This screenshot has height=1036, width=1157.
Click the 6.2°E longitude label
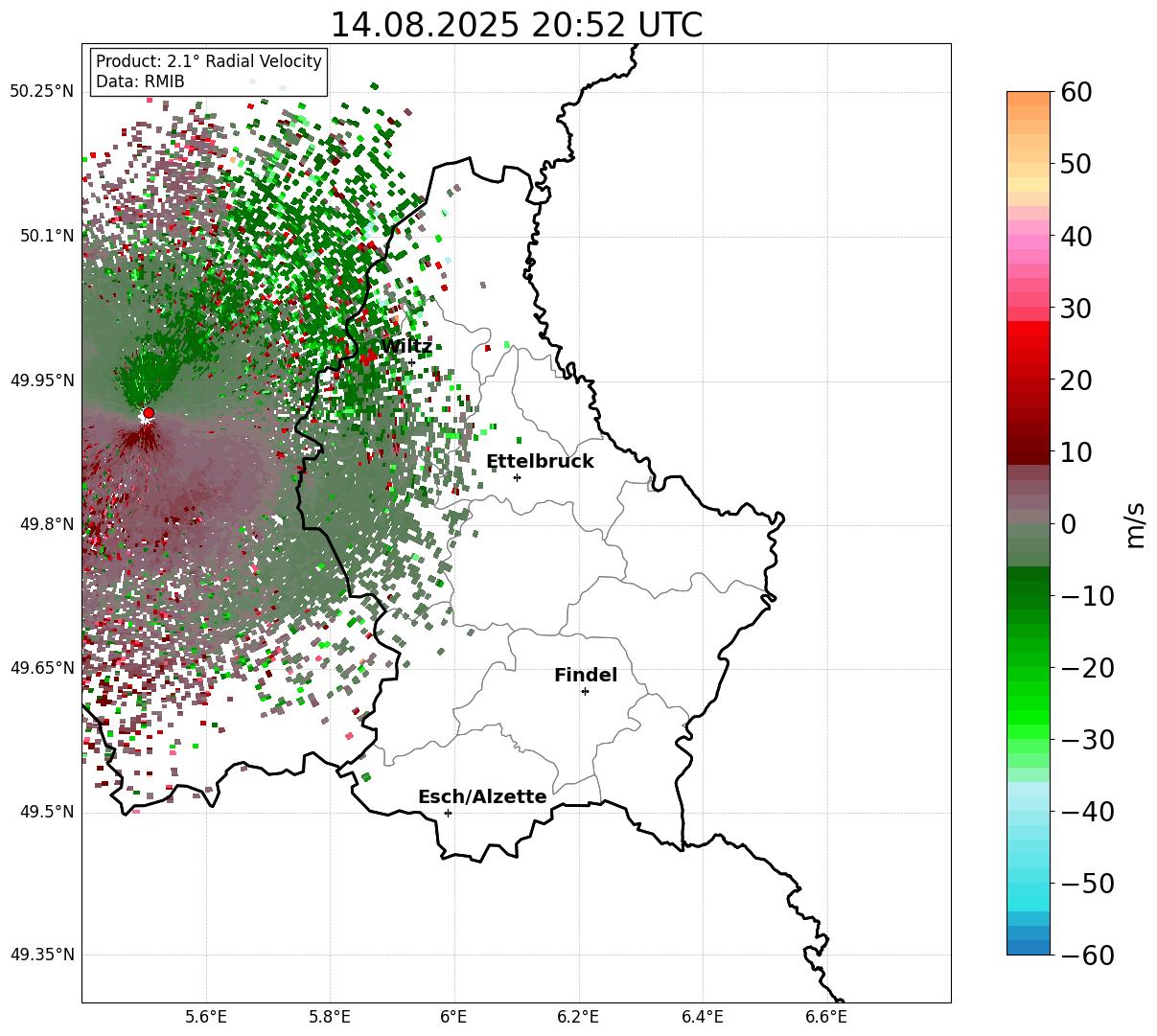point(578,1017)
